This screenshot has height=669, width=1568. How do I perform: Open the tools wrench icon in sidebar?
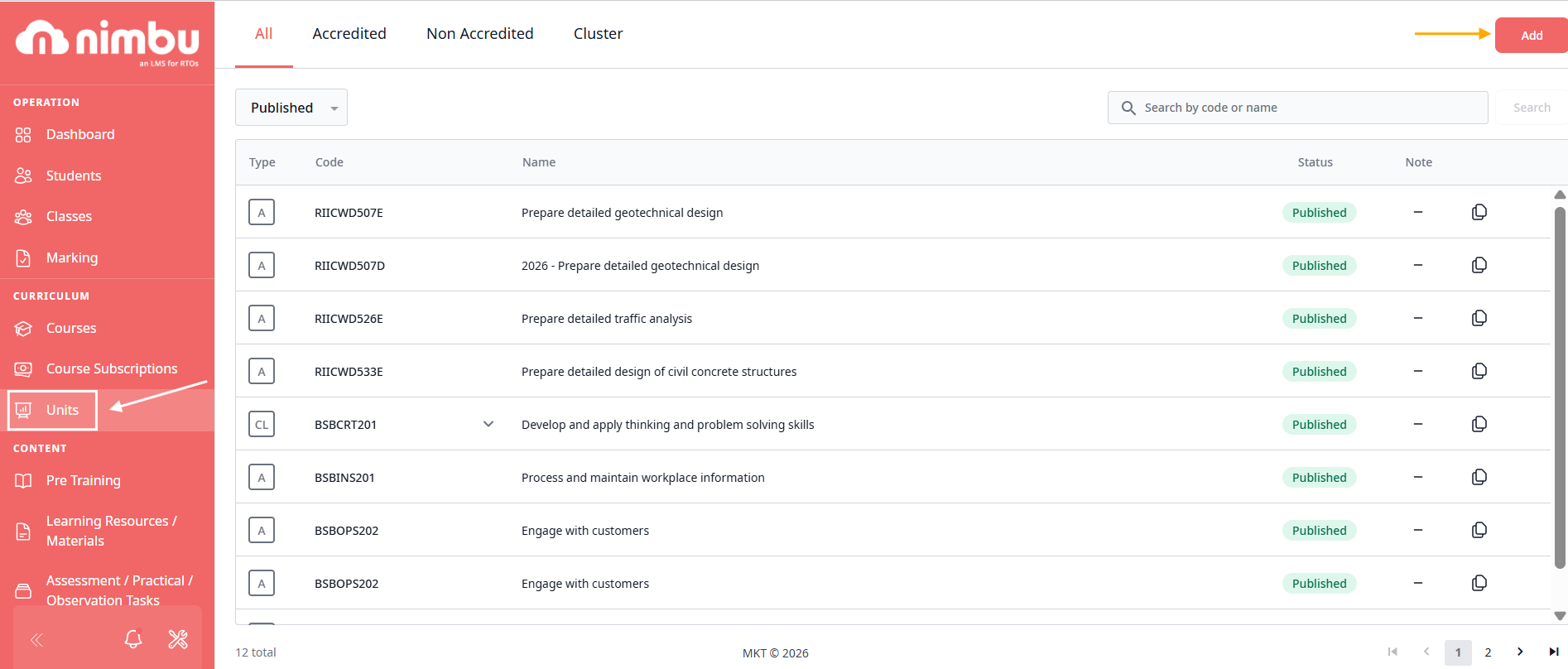pyautogui.click(x=178, y=639)
